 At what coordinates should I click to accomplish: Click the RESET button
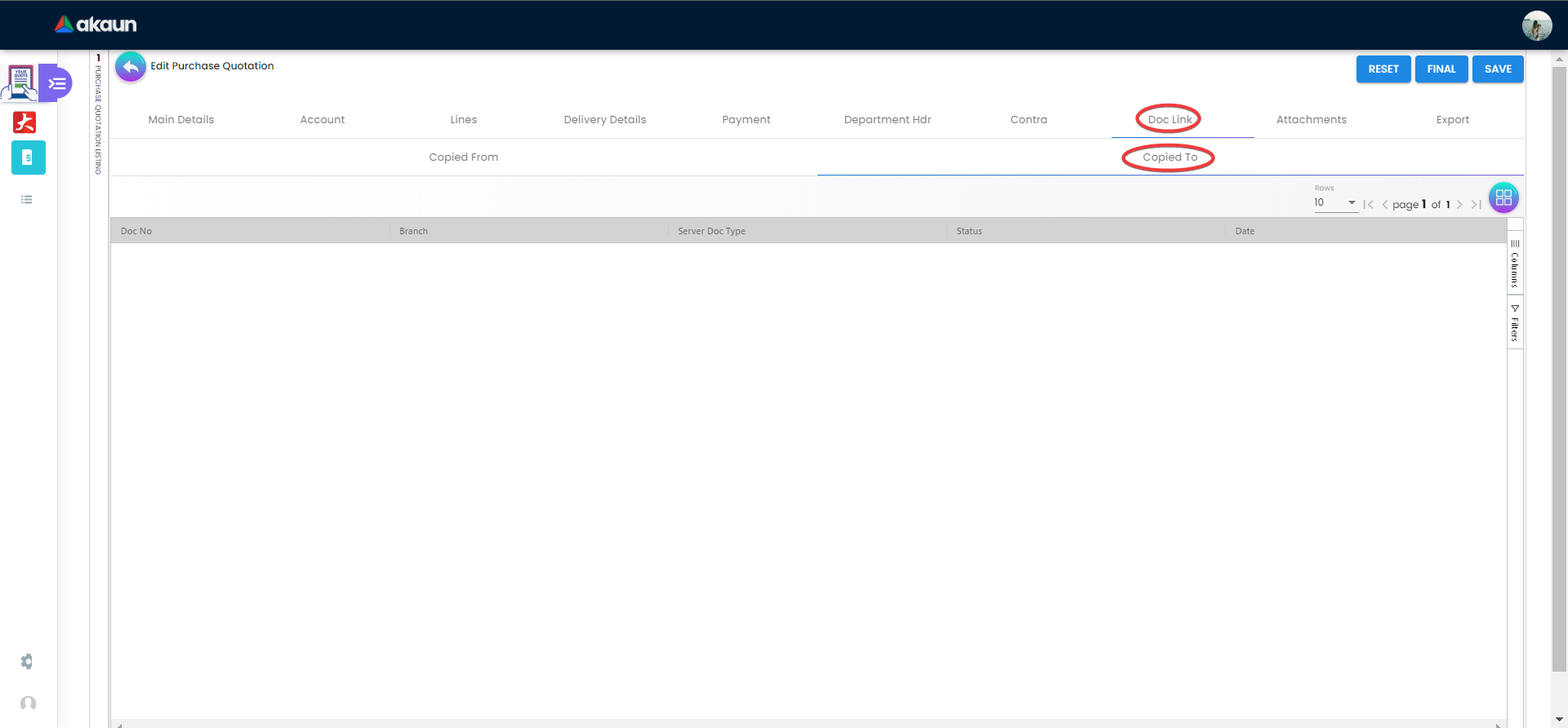click(1383, 69)
